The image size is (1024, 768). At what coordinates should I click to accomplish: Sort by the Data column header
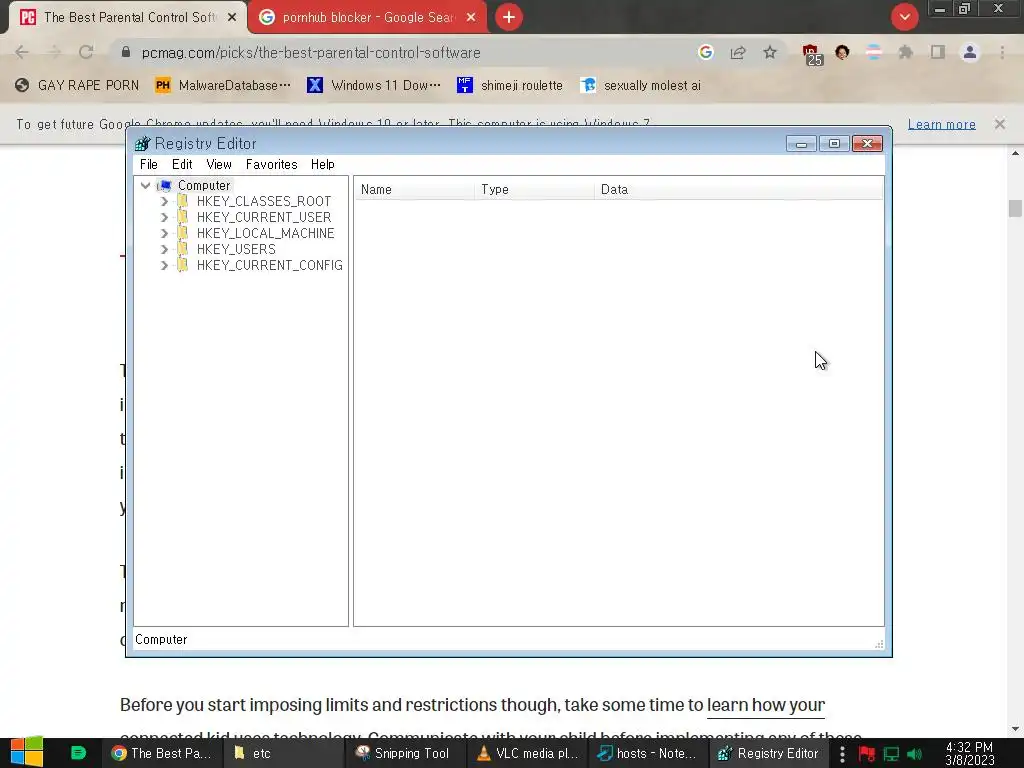point(738,189)
